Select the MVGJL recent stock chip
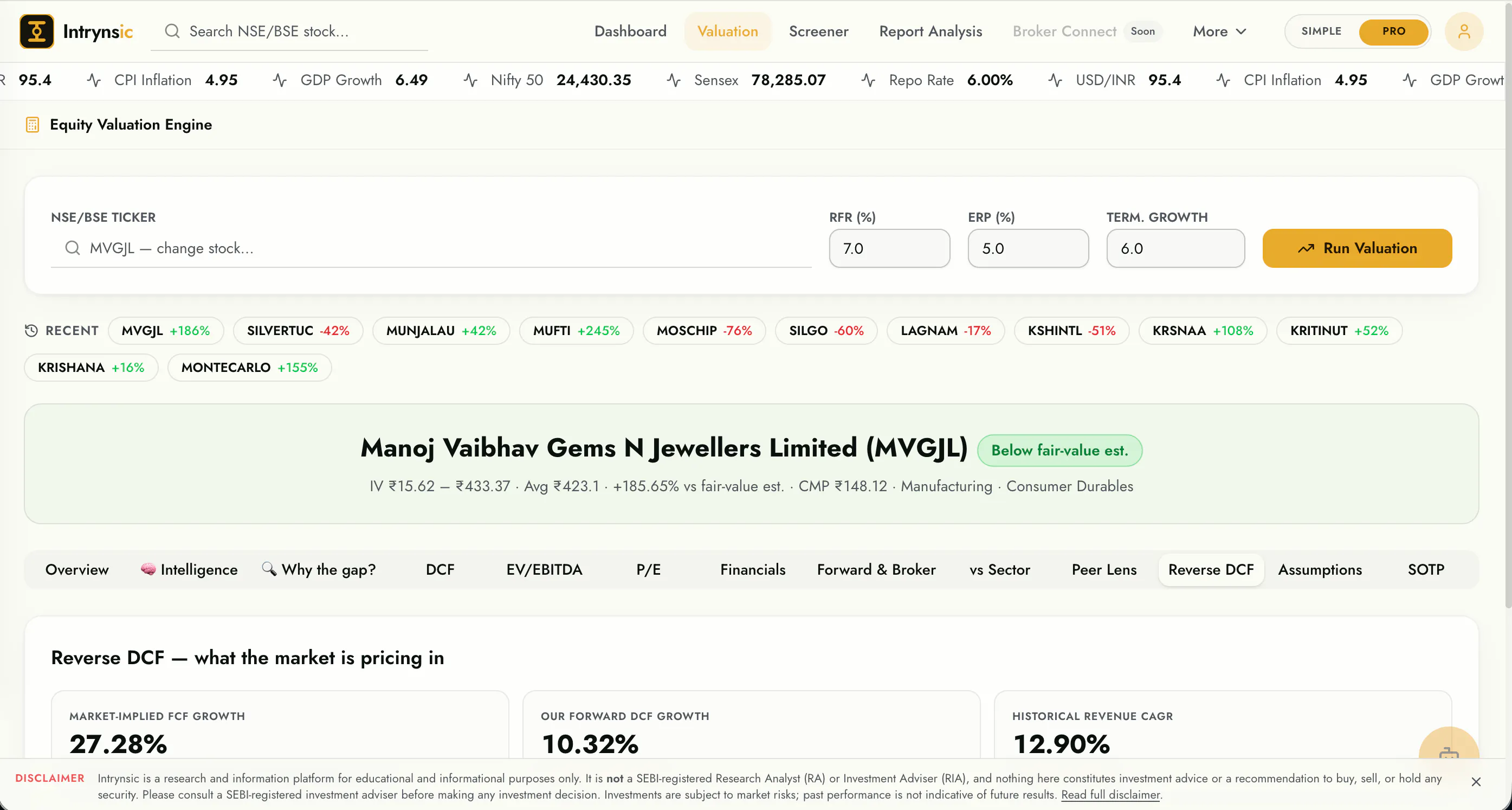This screenshot has width=1512, height=810. (x=166, y=331)
